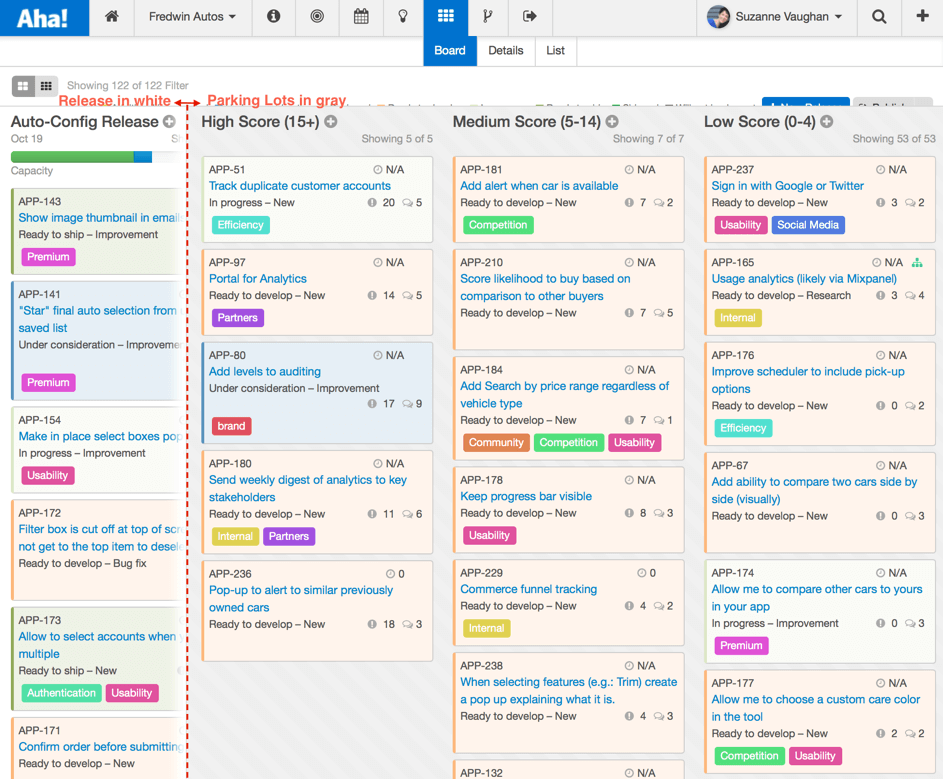Add item to High Score column
Image resolution: width=943 pixels, height=779 pixels.
[x=331, y=122]
